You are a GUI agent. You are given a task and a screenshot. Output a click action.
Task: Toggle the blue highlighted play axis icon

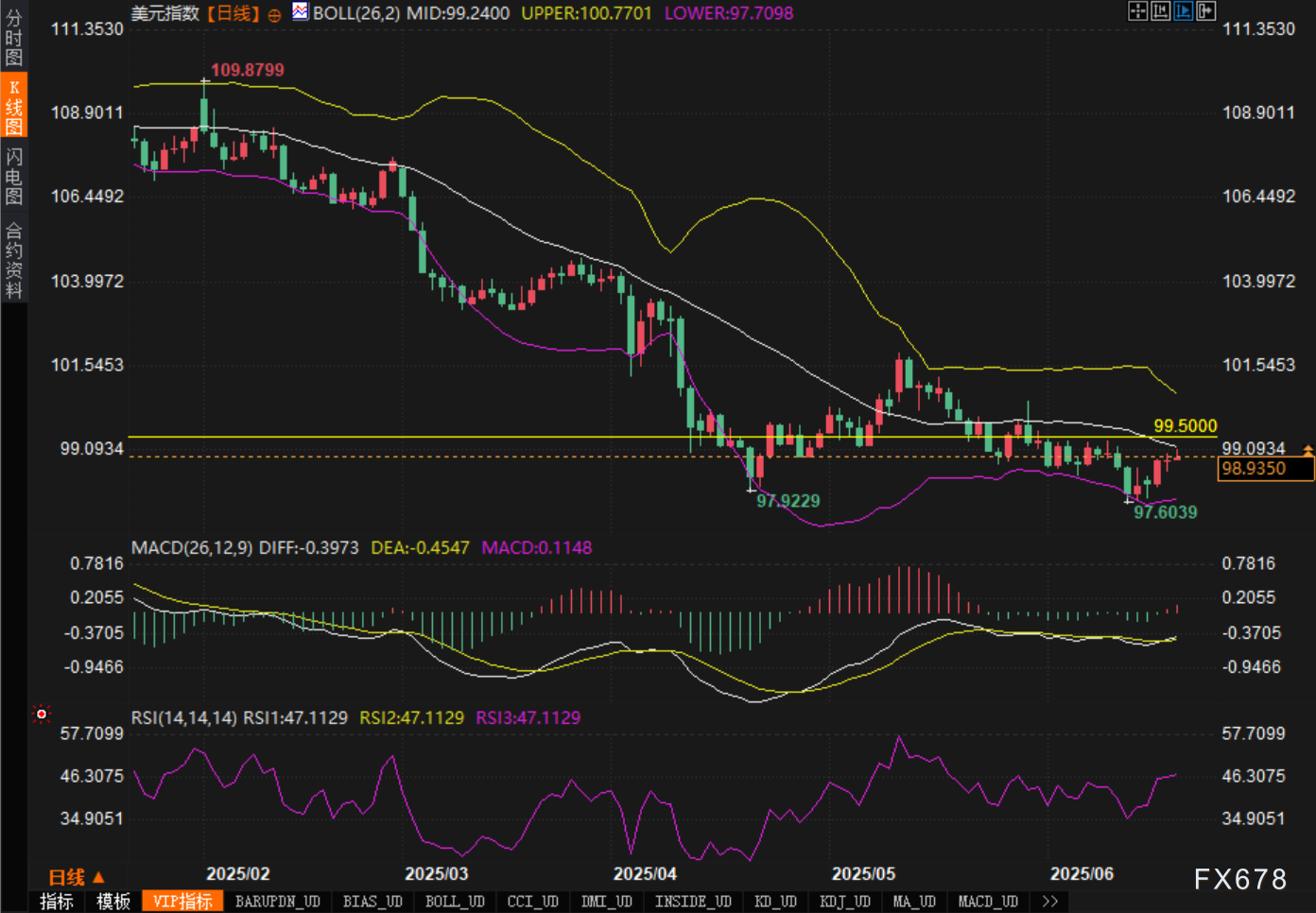(1183, 11)
